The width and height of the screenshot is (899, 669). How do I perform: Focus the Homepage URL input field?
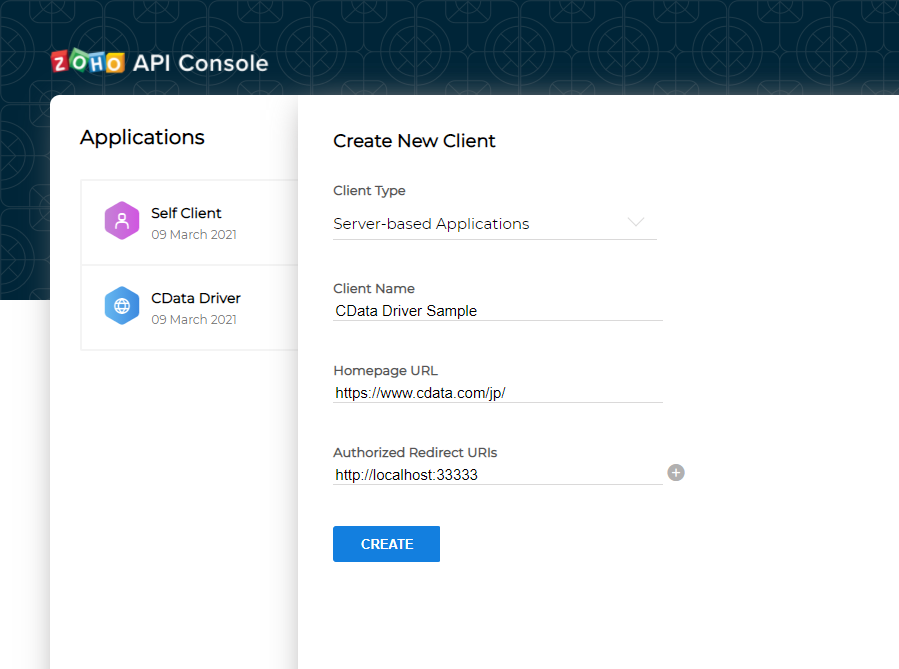click(x=498, y=393)
